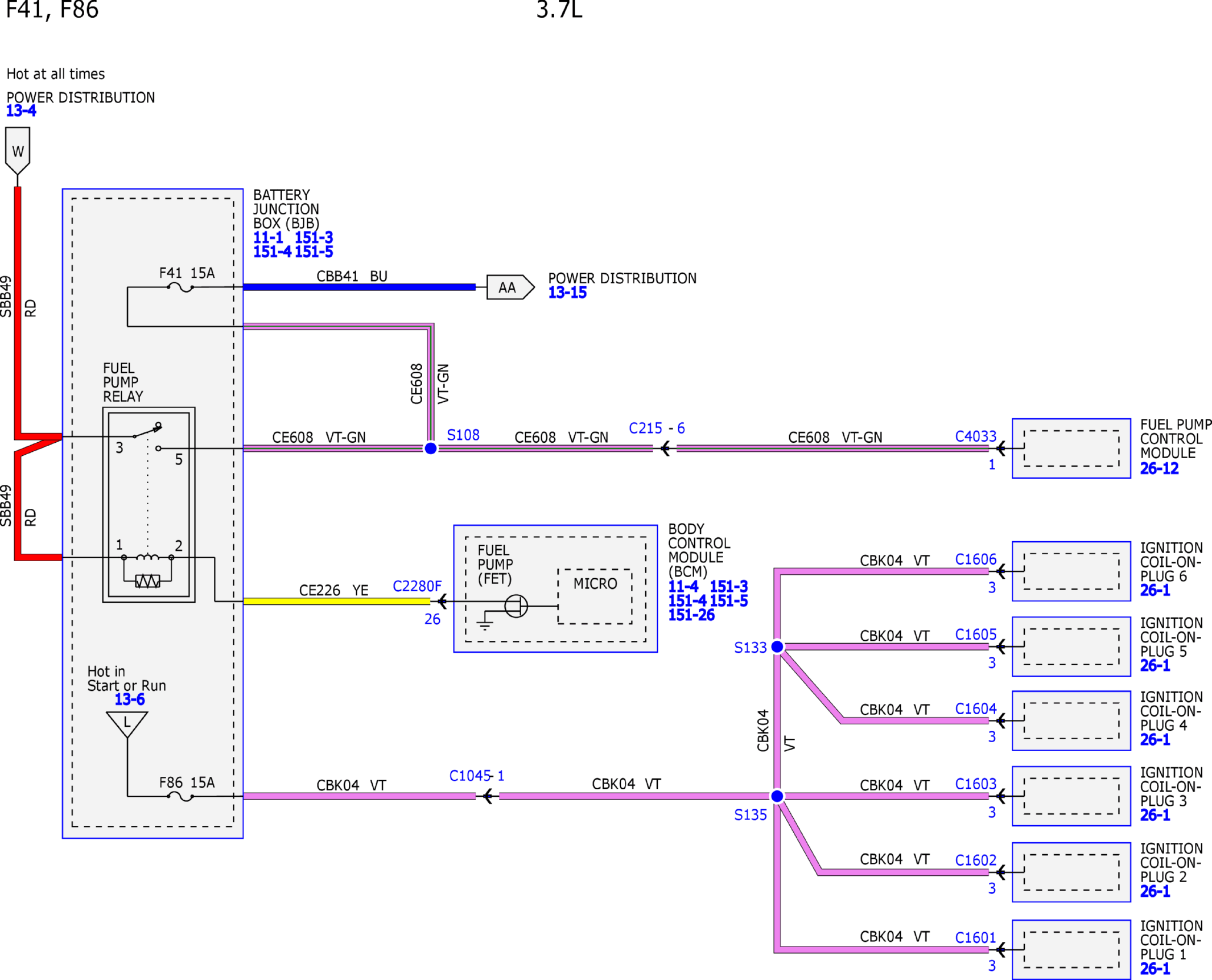Select the C2280F connector label
The height and width of the screenshot is (980, 1212).
tap(417, 586)
